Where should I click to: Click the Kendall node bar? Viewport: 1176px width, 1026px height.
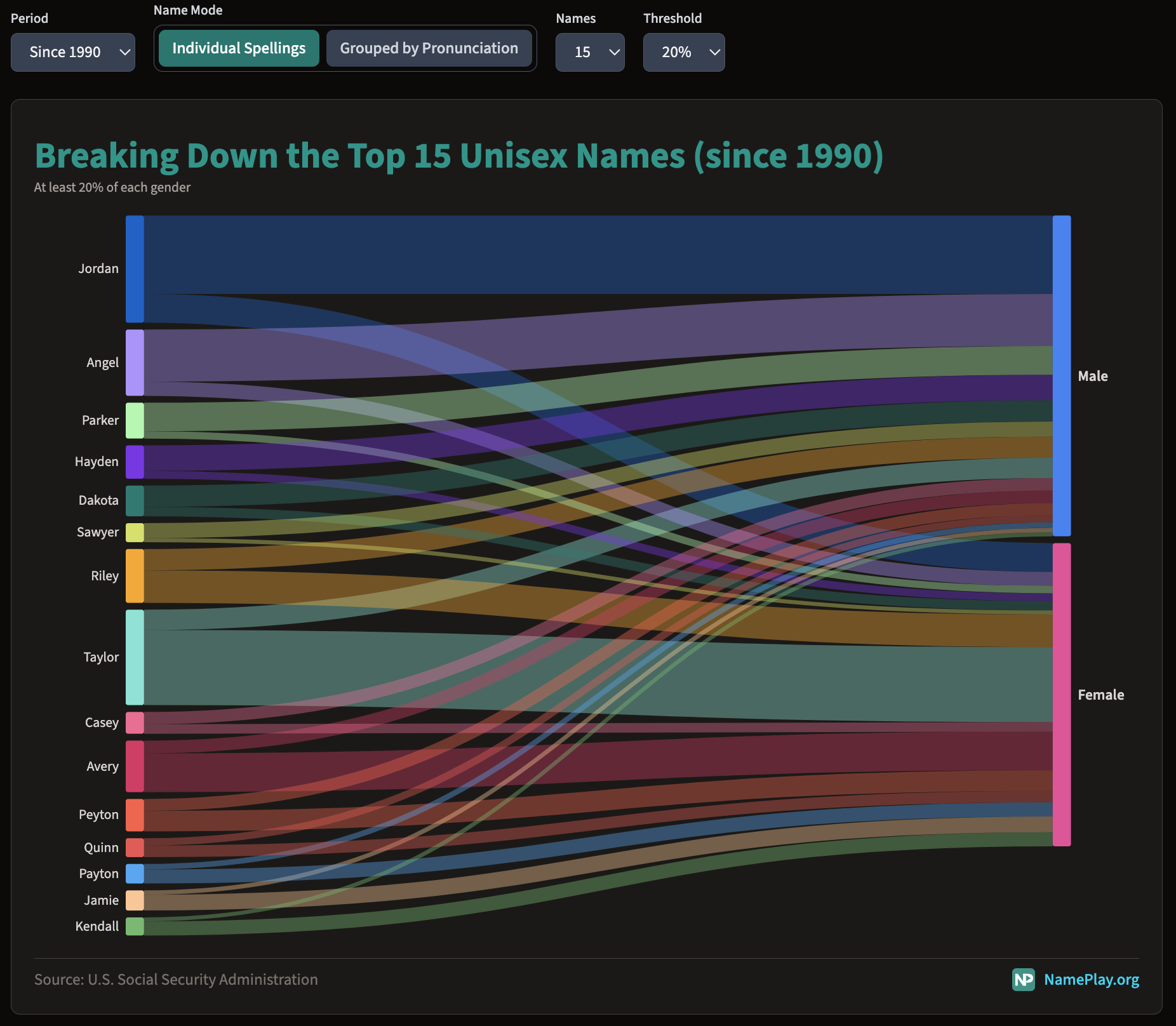tap(134, 926)
